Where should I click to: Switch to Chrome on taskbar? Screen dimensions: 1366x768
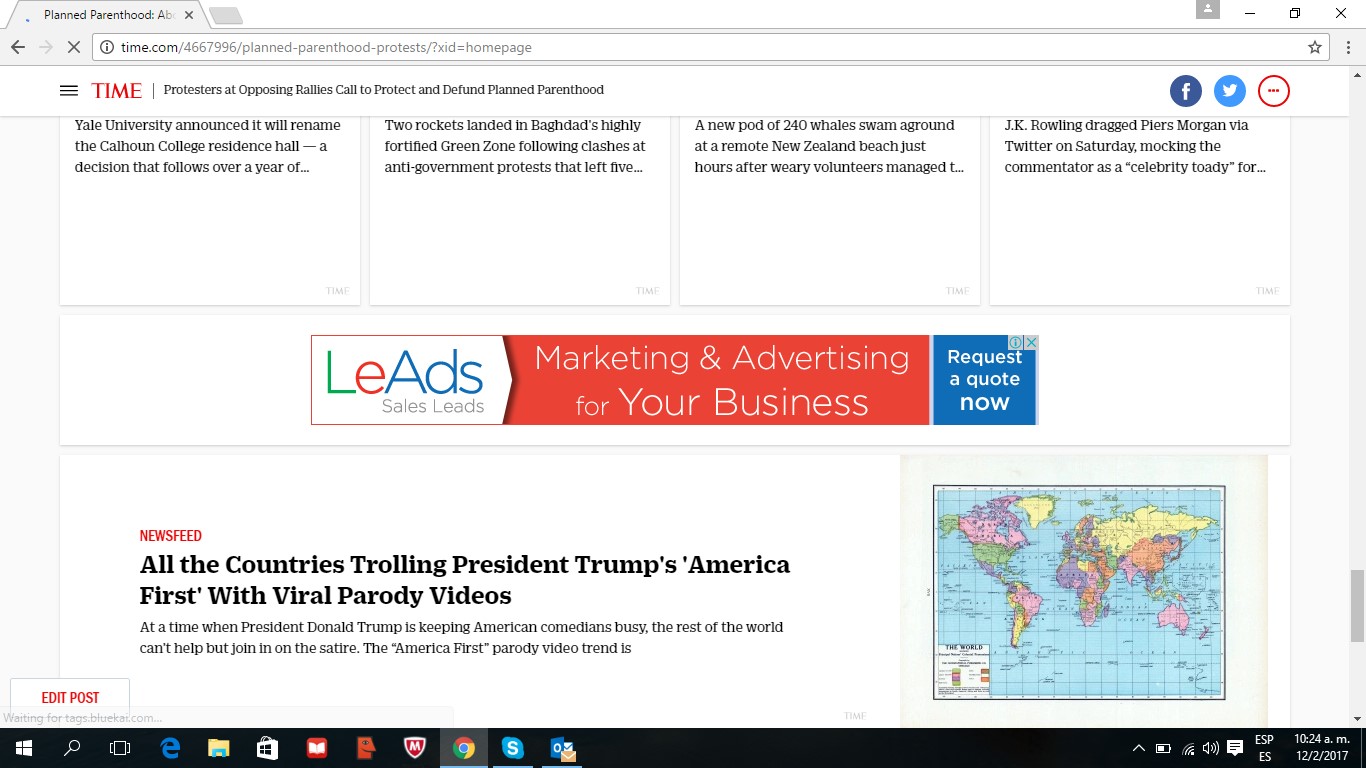(x=464, y=748)
